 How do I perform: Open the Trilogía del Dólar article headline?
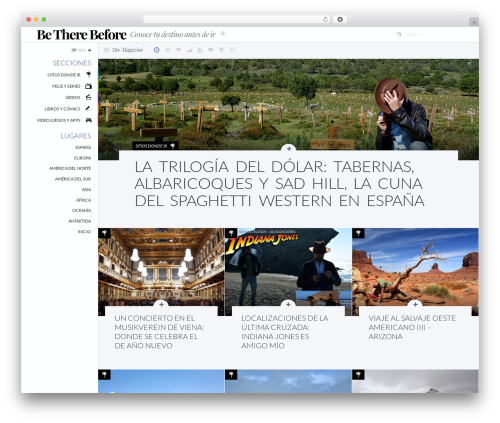tap(279, 183)
